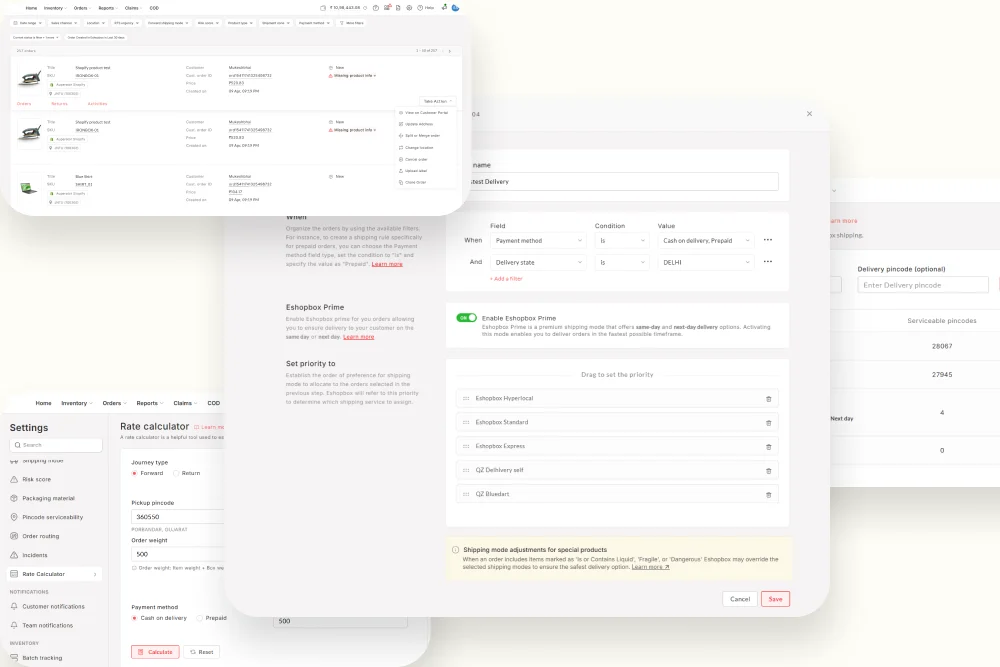
Task: Select Cash on delivery payment method
Action: click(135, 618)
